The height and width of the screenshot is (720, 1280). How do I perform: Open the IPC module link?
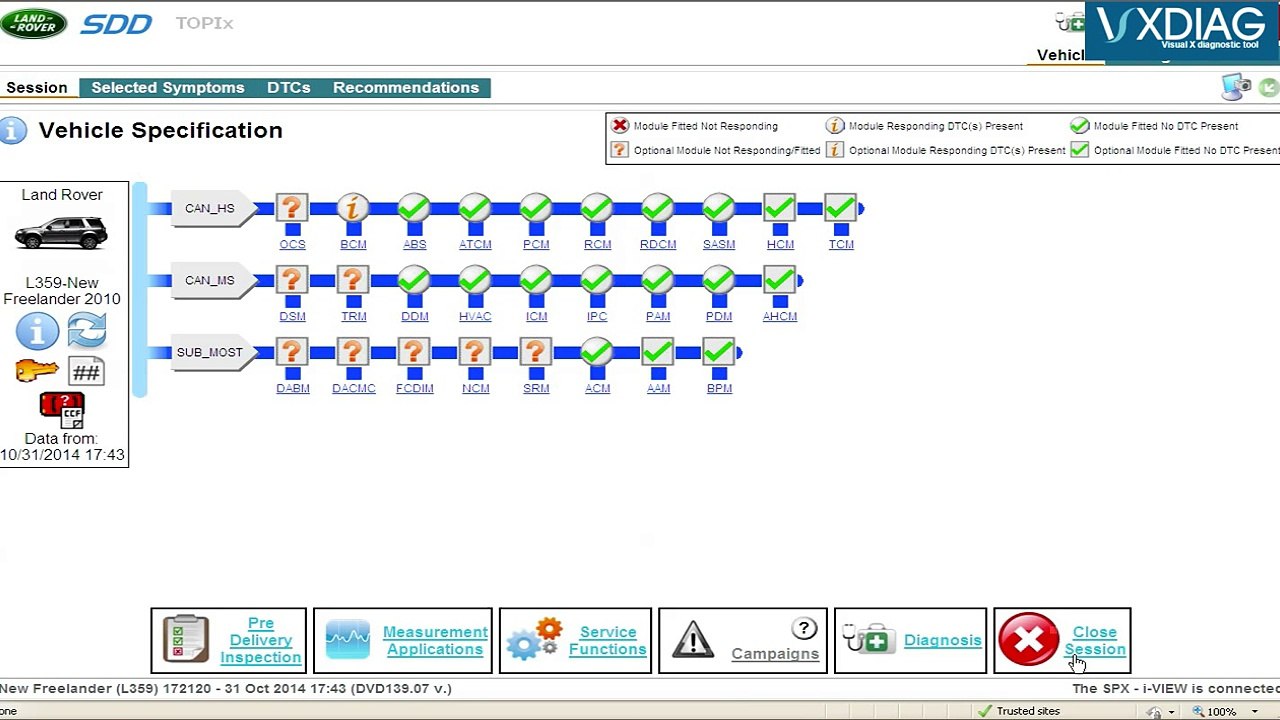click(597, 316)
